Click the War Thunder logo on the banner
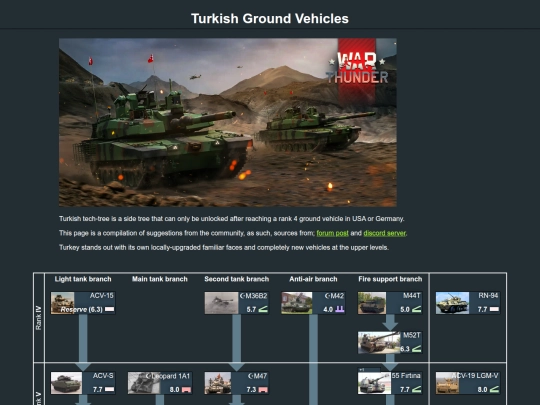540x405 pixels. (357, 68)
